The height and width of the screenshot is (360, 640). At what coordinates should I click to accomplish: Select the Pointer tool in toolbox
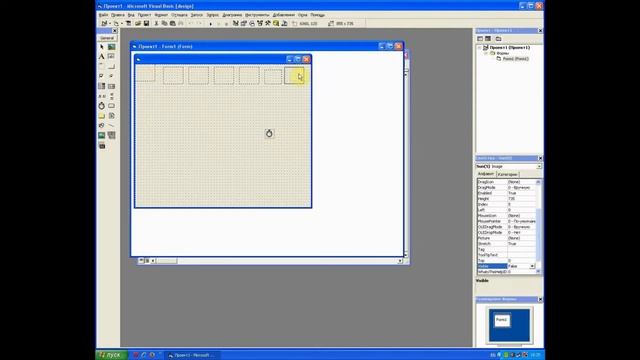point(102,47)
